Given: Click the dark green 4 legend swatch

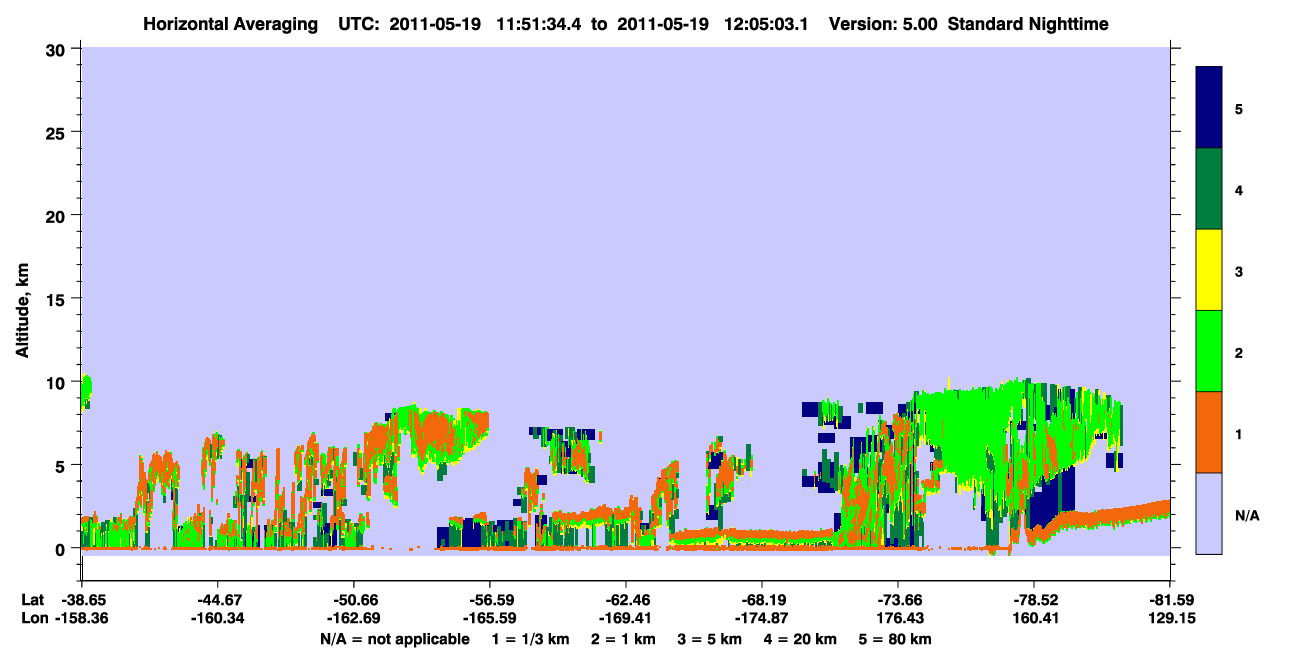Looking at the screenshot, I should point(1209,189).
